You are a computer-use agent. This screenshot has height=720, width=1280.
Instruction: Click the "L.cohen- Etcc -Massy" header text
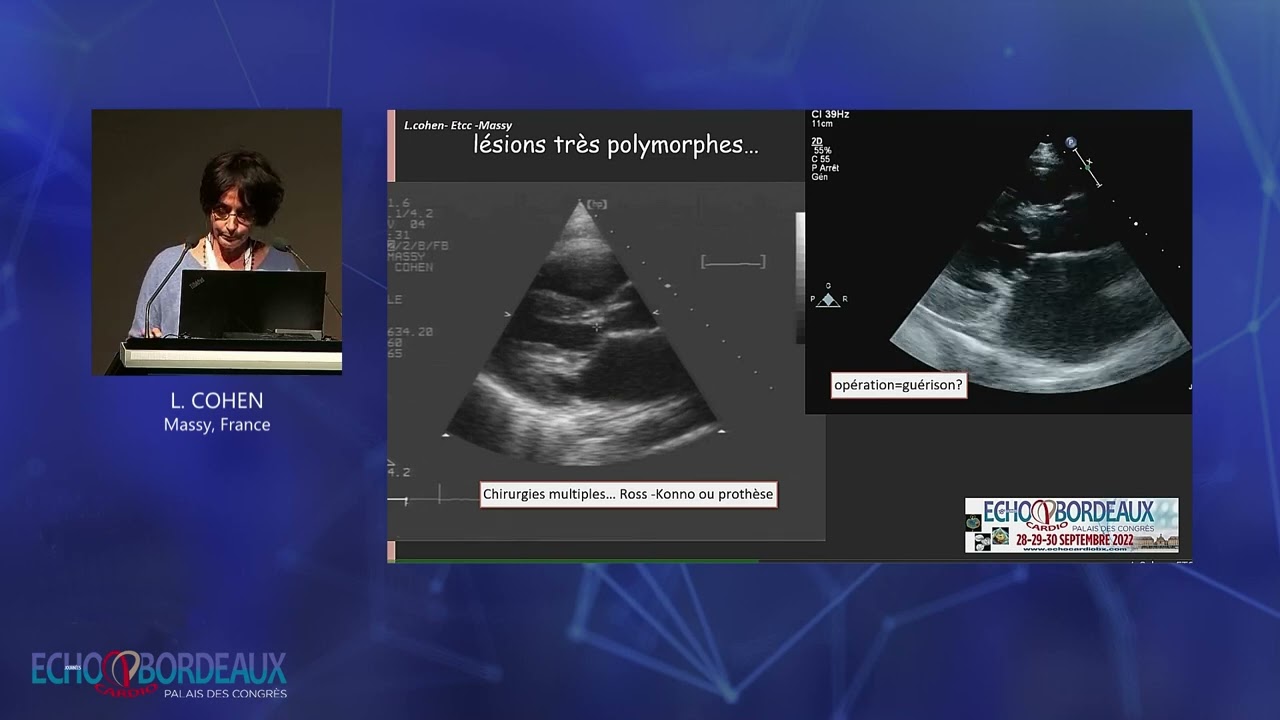[458, 125]
